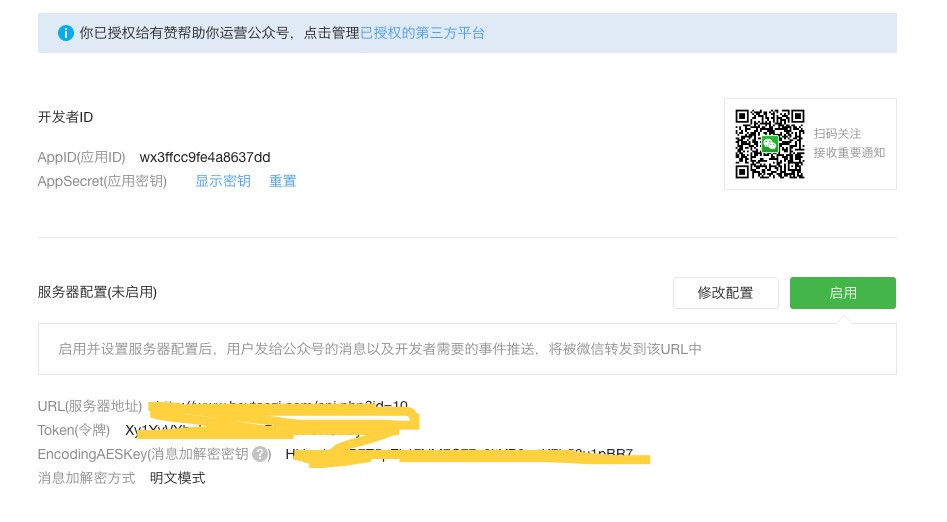Click the Token(令牌) label
Screen dimensions: 947x522
tap(73, 430)
